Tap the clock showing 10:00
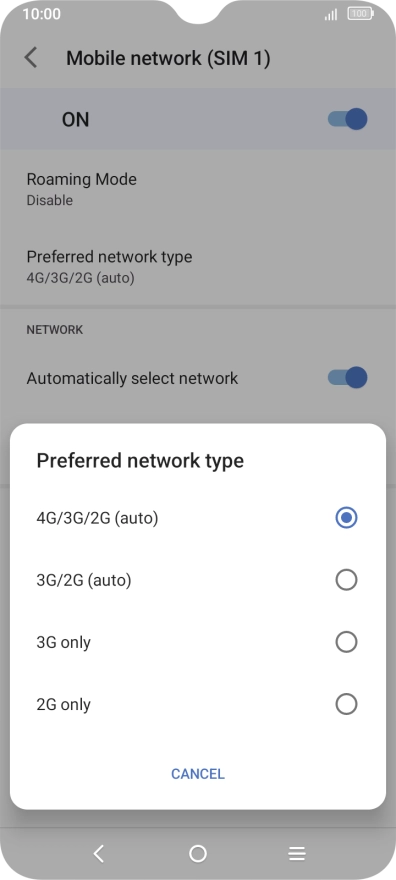Image resolution: width=396 pixels, height=880 pixels. [42, 13]
